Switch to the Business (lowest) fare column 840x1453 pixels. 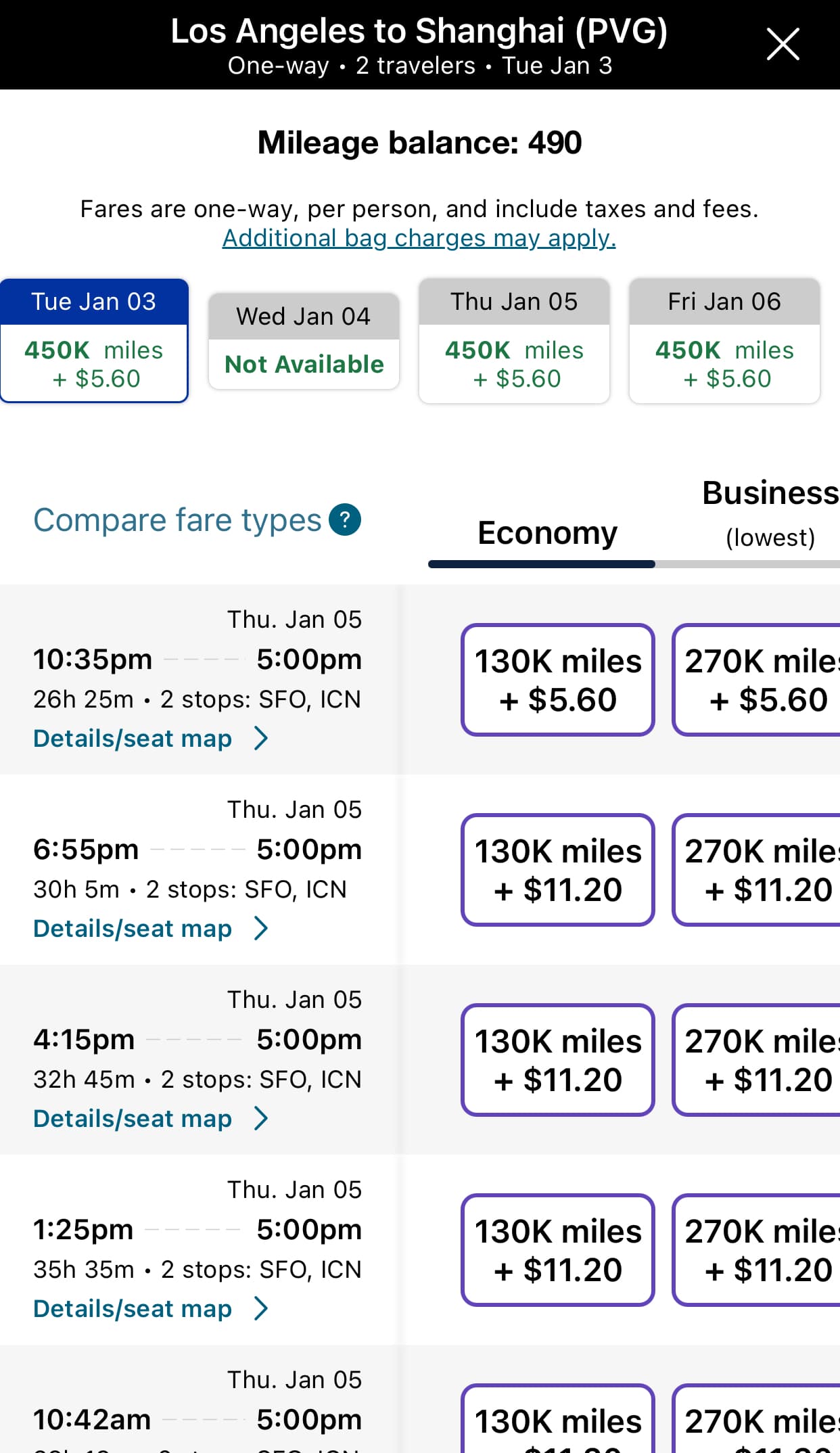click(x=770, y=513)
